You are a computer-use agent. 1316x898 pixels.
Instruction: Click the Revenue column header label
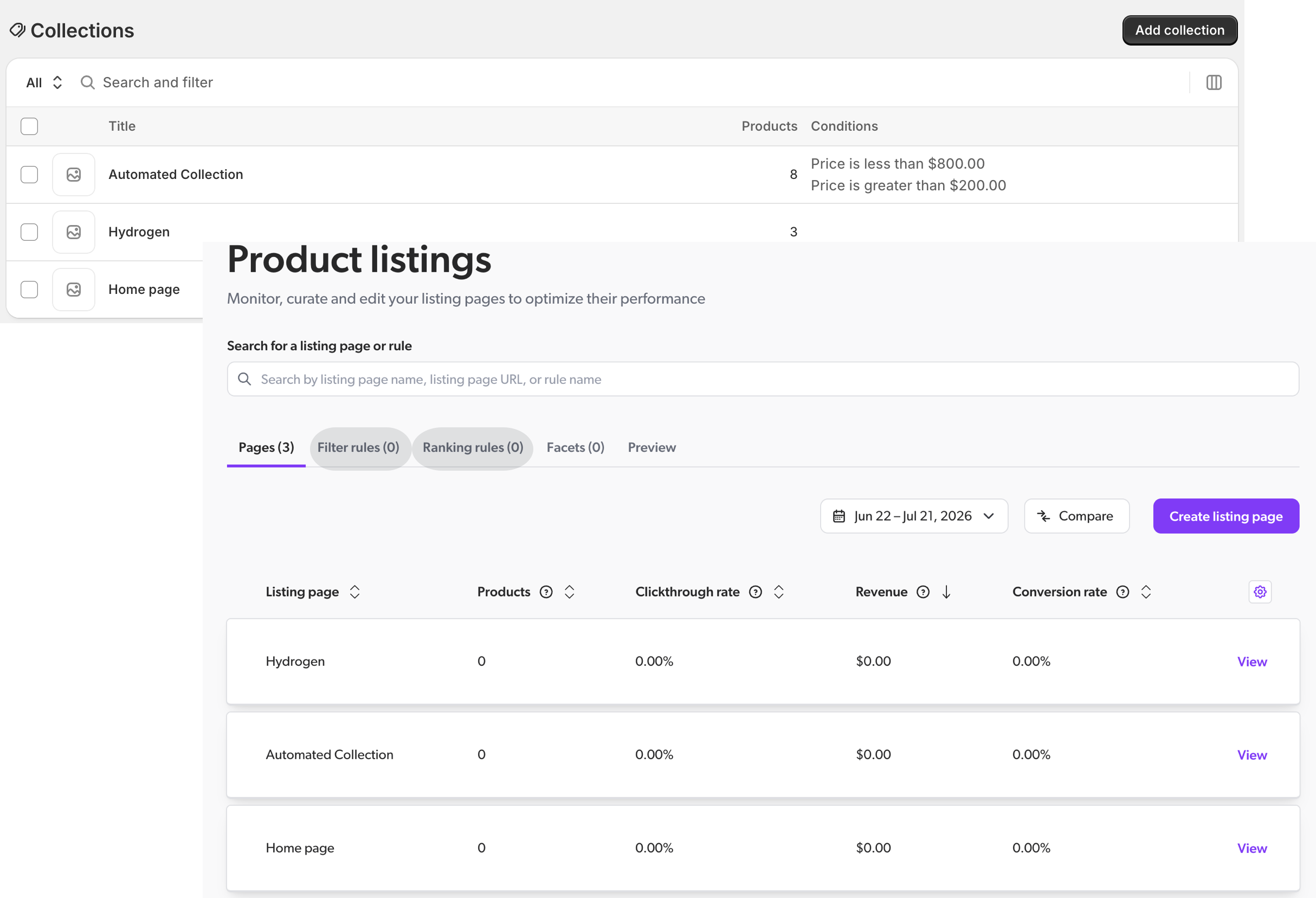click(881, 592)
